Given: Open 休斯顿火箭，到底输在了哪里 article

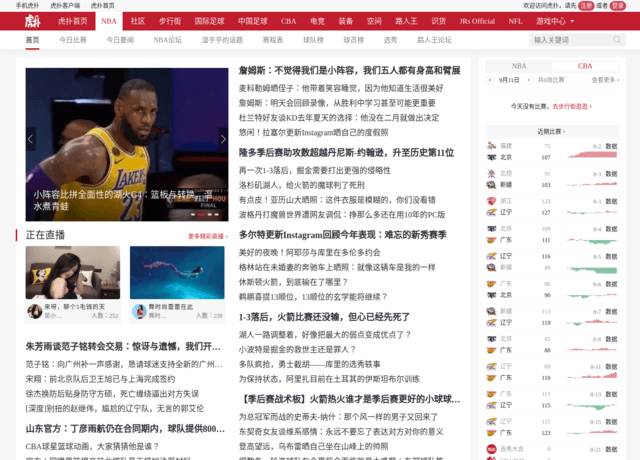Looking at the screenshot, I should pos(293,282).
